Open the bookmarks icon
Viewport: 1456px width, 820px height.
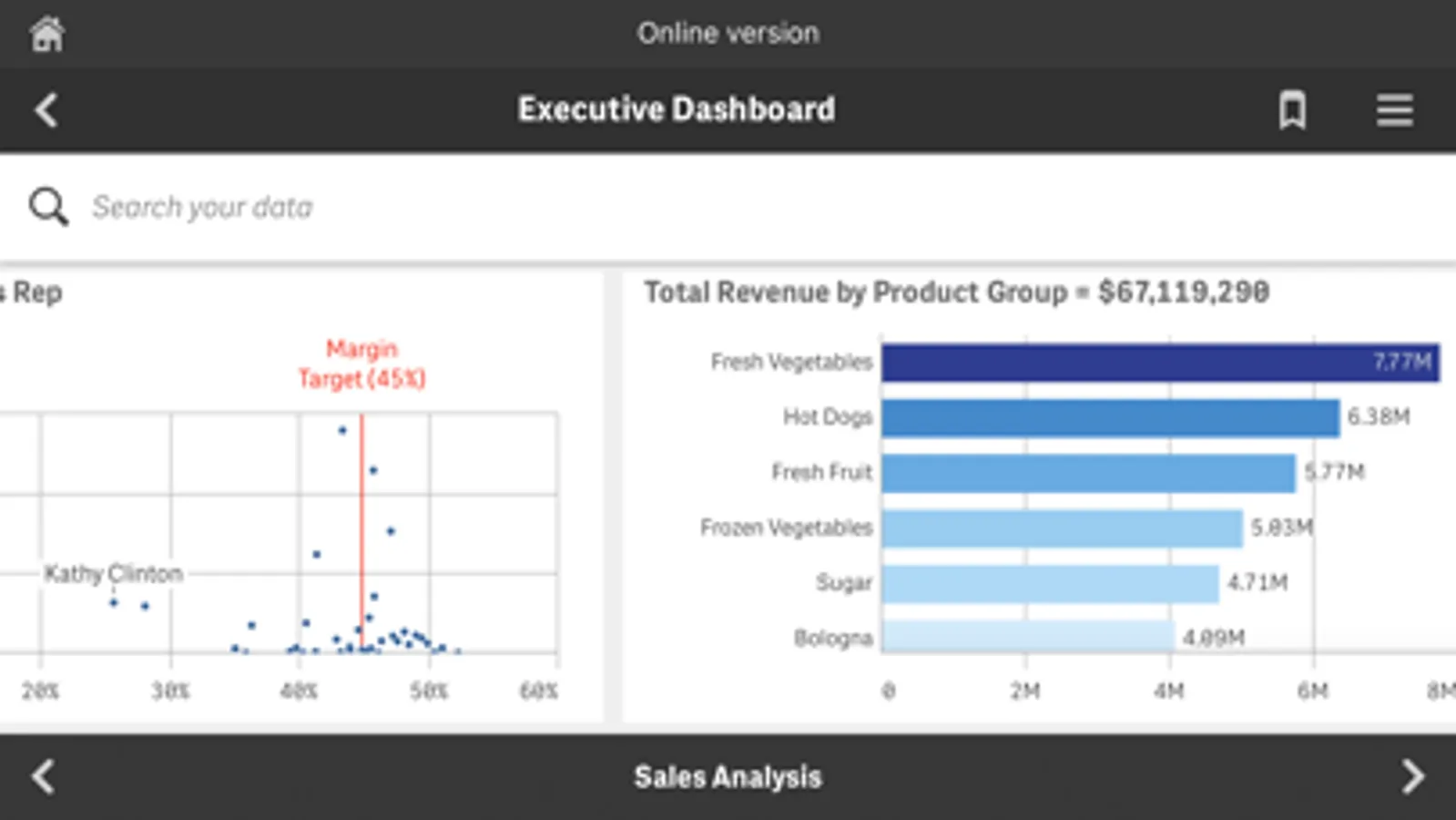tap(1291, 110)
